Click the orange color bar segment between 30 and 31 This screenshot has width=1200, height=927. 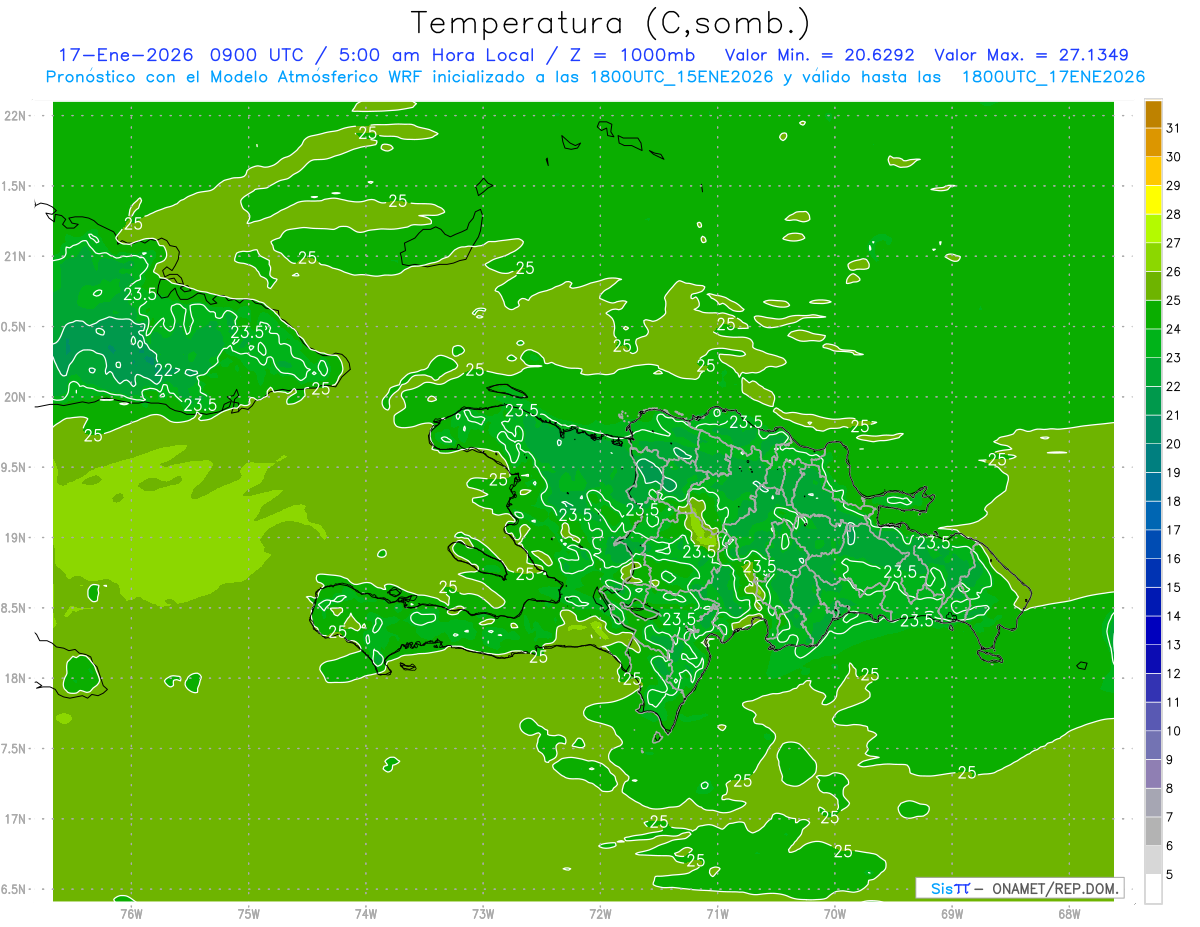tap(1153, 143)
